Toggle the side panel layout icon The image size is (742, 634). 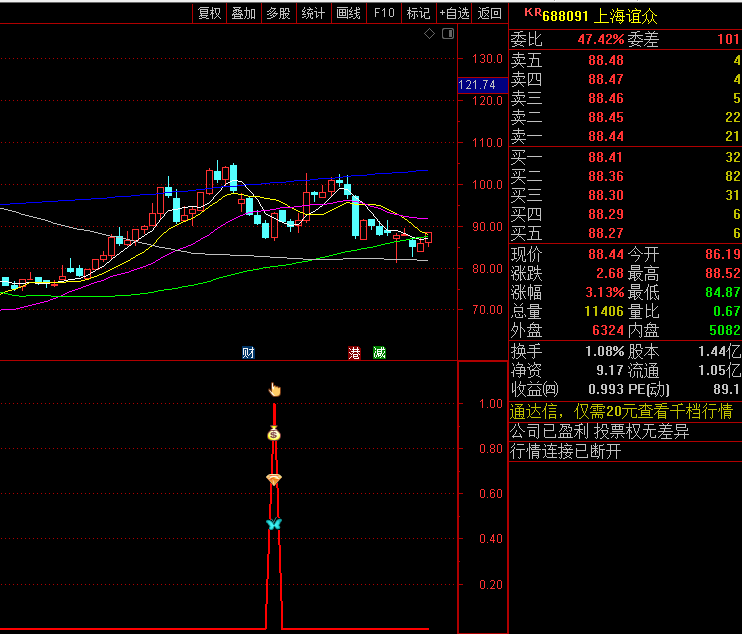pyautogui.click(x=448, y=34)
